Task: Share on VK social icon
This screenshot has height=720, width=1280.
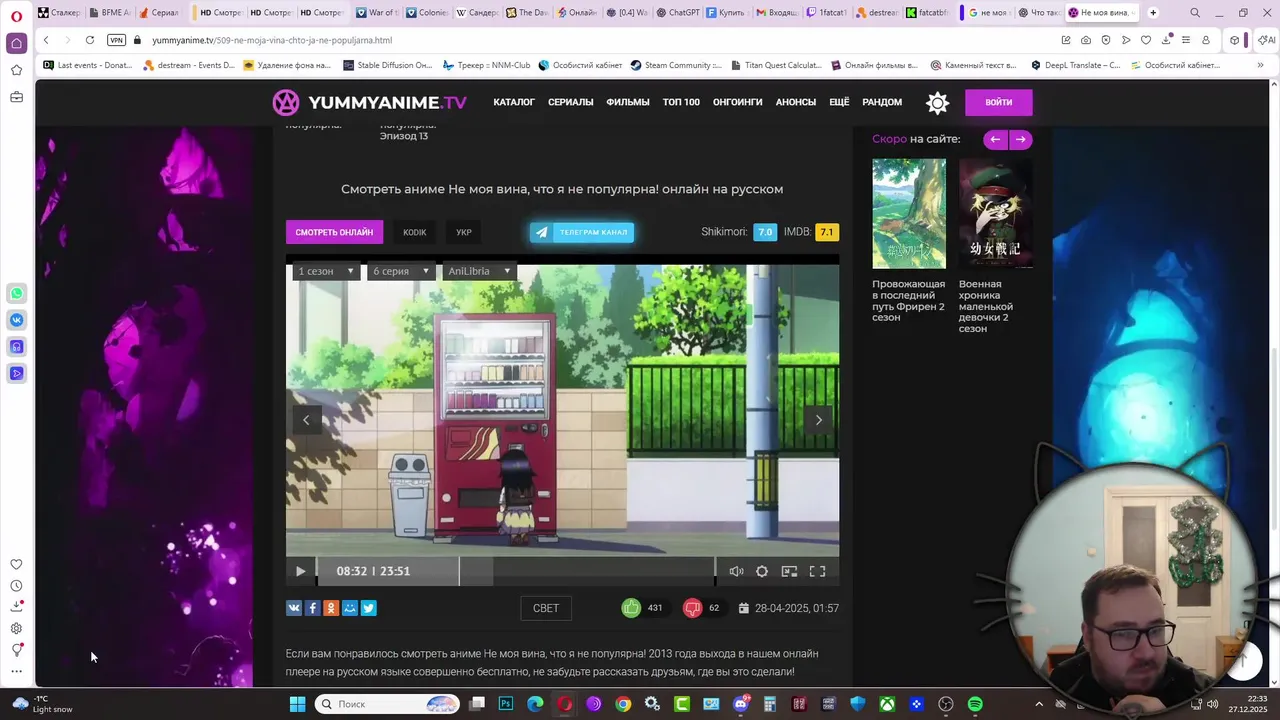Action: point(294,608)
